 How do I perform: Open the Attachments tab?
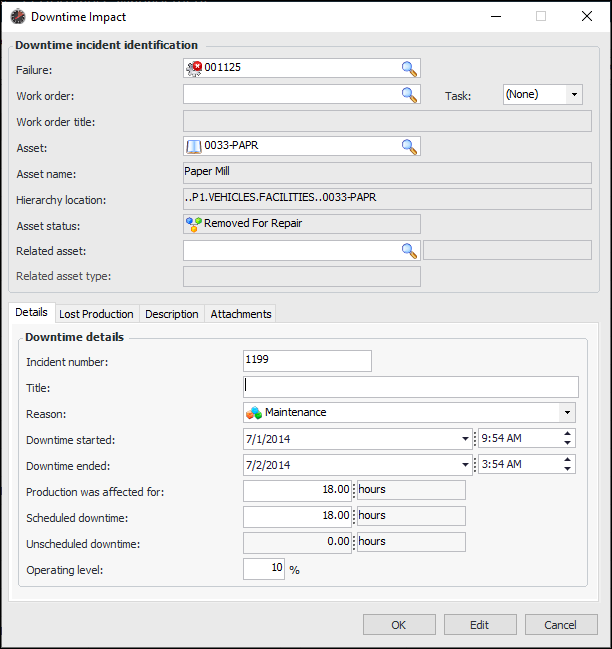coord(240,314)
